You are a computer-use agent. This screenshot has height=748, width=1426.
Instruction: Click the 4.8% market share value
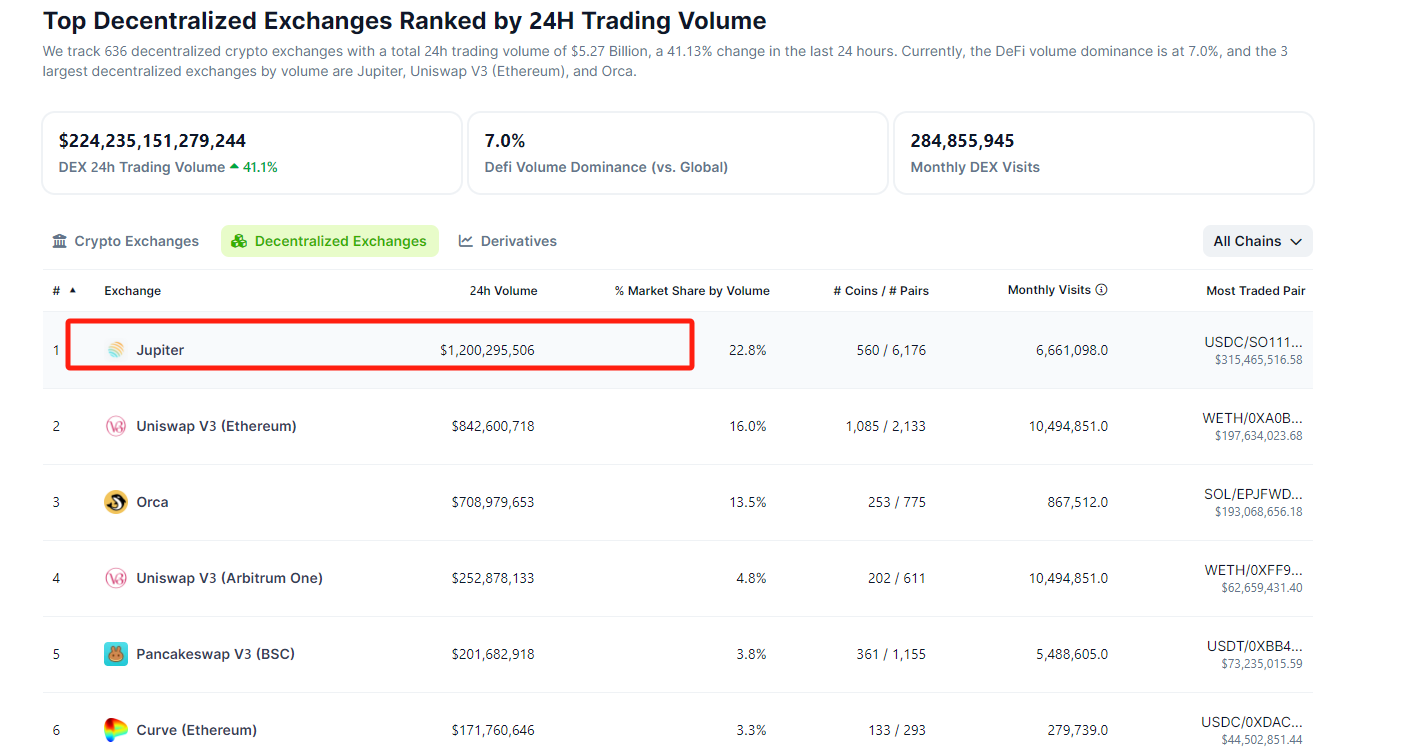(751, 578)
